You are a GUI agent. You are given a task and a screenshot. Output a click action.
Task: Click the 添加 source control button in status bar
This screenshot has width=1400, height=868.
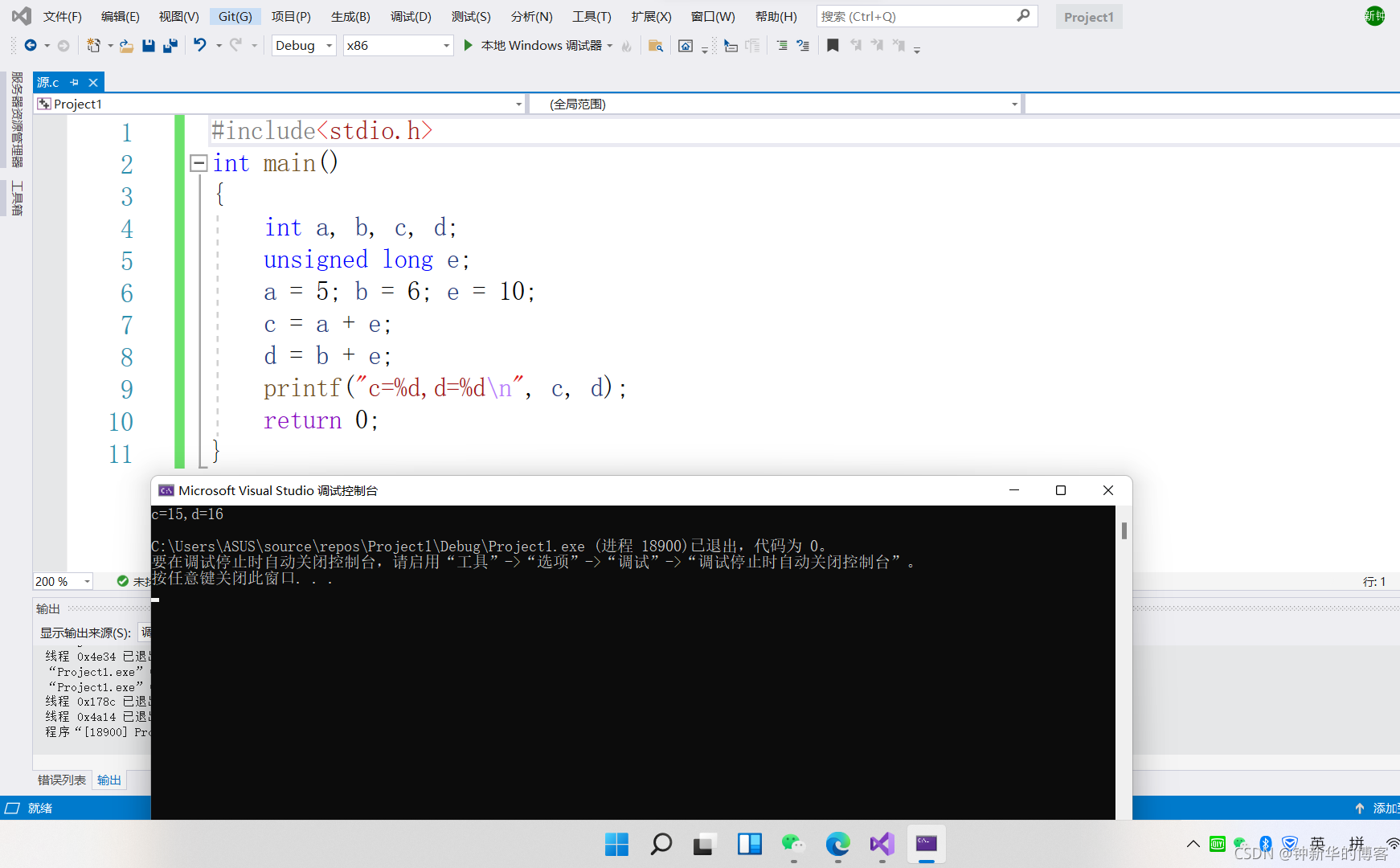point(1377,808)
